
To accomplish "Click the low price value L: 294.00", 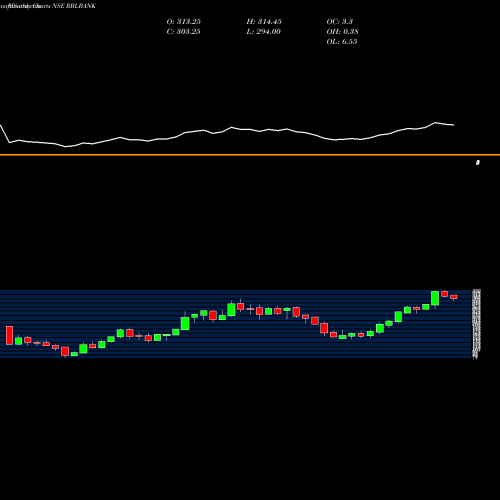I will click(263, 32).
